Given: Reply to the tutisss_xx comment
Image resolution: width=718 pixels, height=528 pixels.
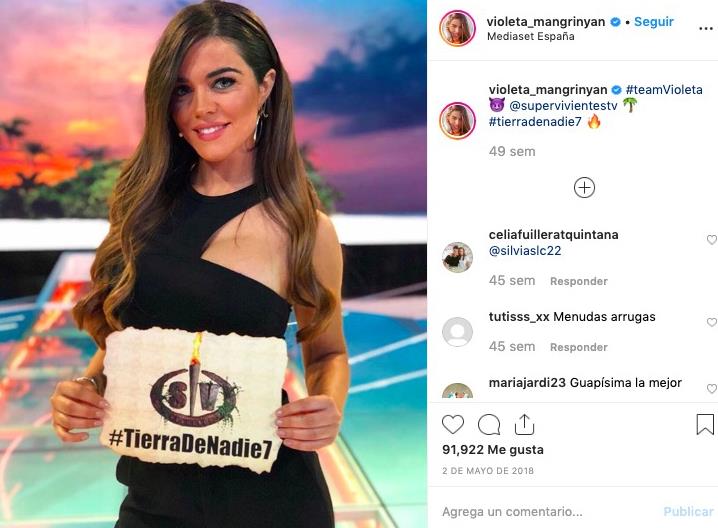Looking at the screenshot, I should (x=579, y=347).
